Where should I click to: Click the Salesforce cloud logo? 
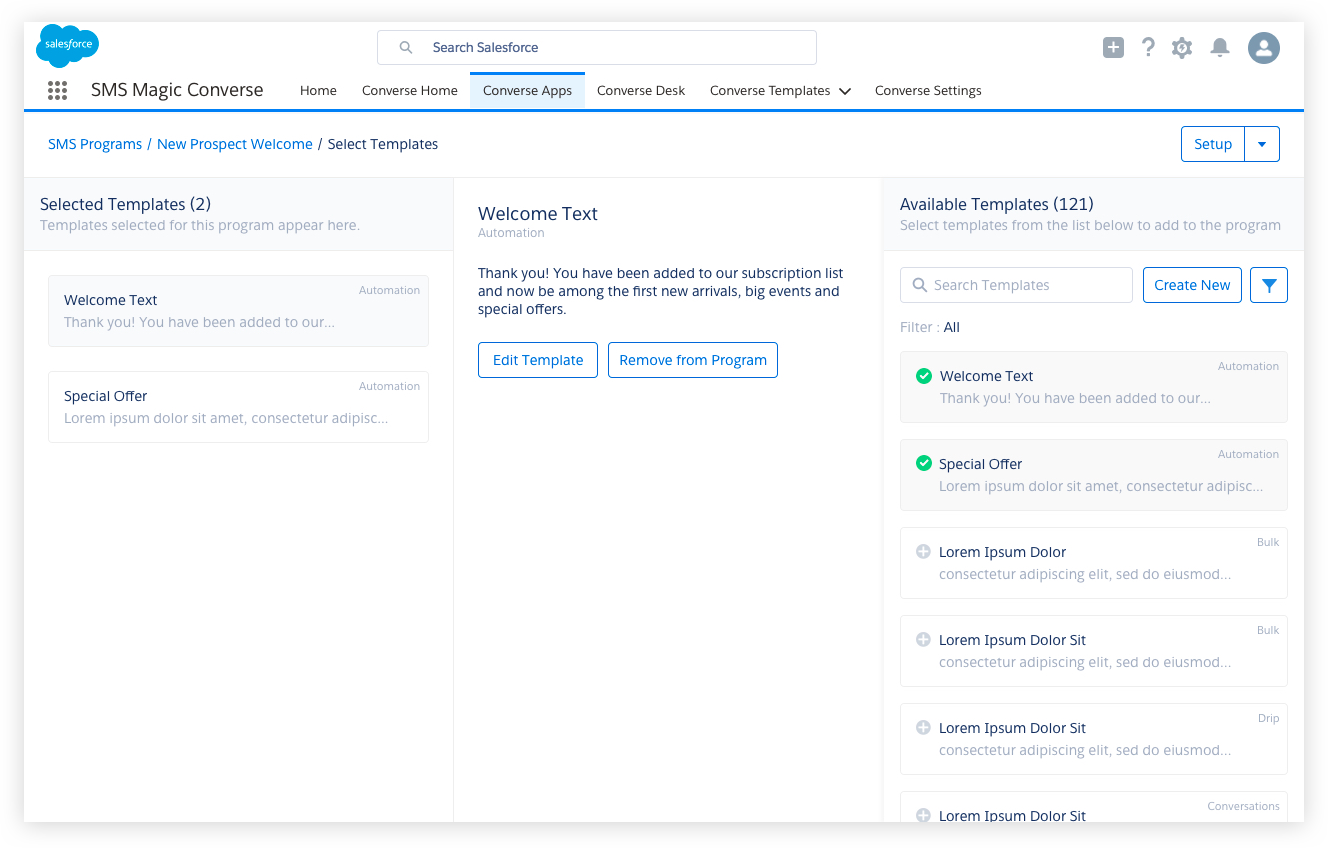(67, 46)
